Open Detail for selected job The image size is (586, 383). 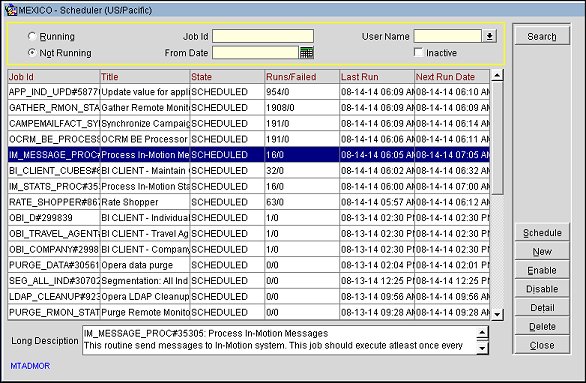[x=542, y=308]
